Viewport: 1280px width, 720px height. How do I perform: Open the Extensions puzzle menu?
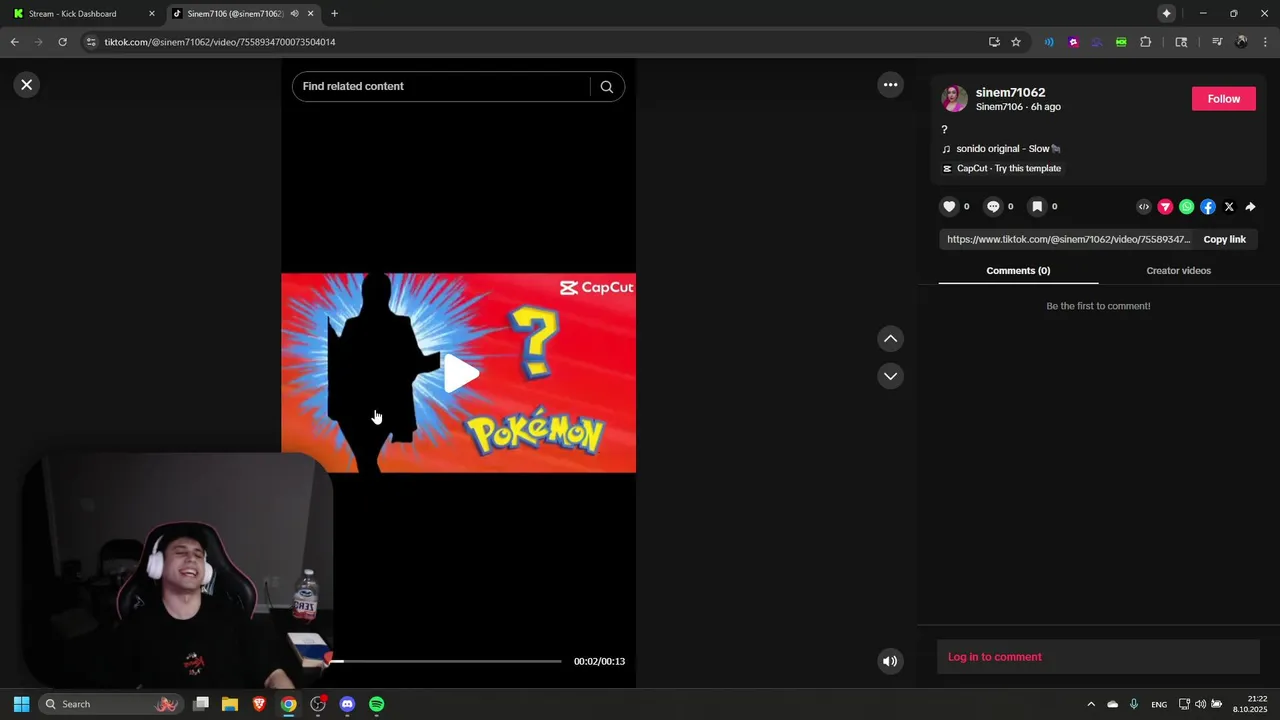coord(1145,42)
